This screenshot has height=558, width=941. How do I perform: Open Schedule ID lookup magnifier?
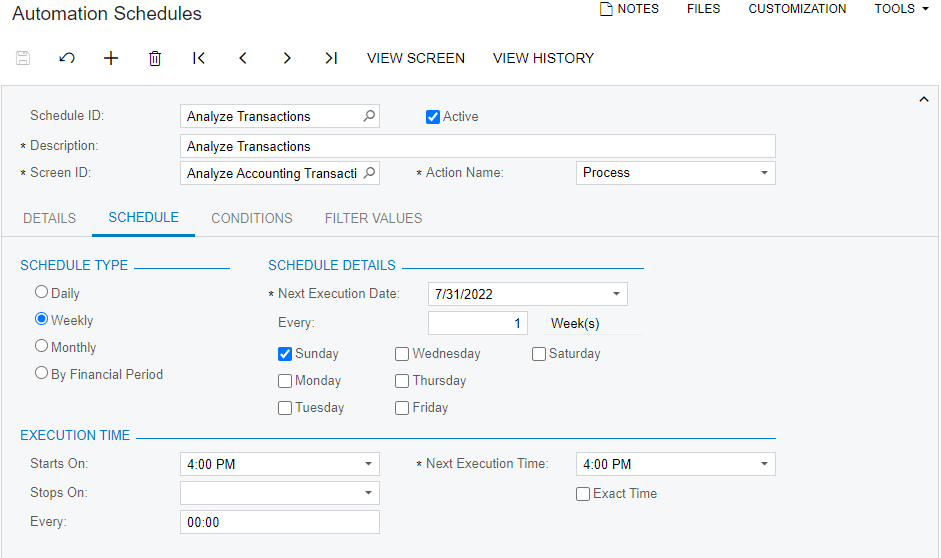click(369, 116)
